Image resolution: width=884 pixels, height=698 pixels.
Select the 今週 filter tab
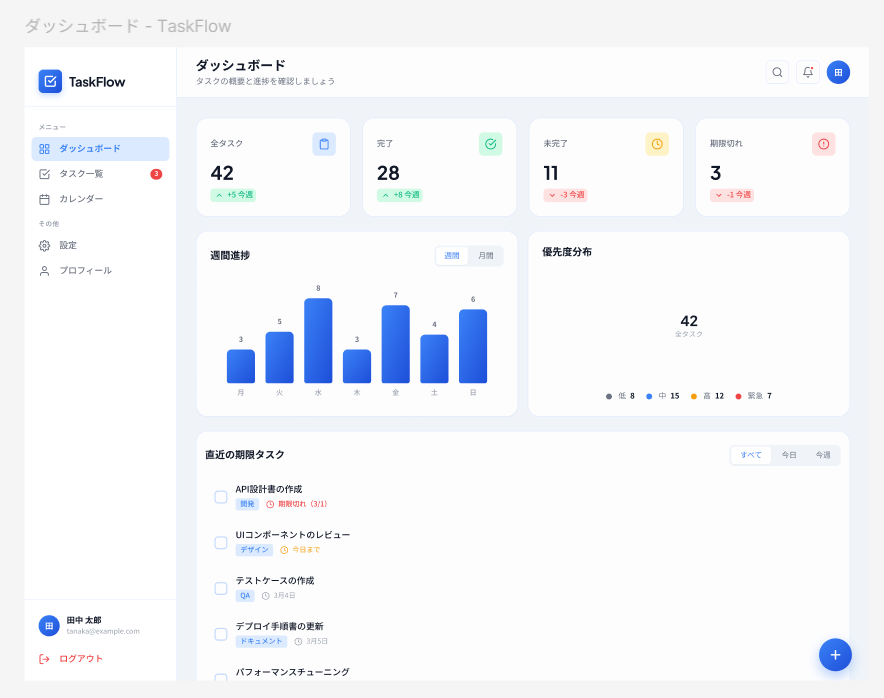point(823,455)
